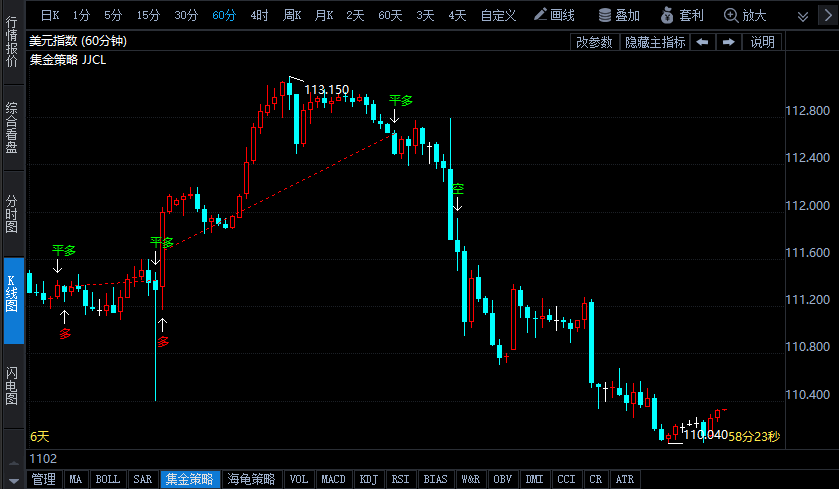Select the DMI indicator tab
Viewport: 839px width, 489px height.
(x=535, y=479)
